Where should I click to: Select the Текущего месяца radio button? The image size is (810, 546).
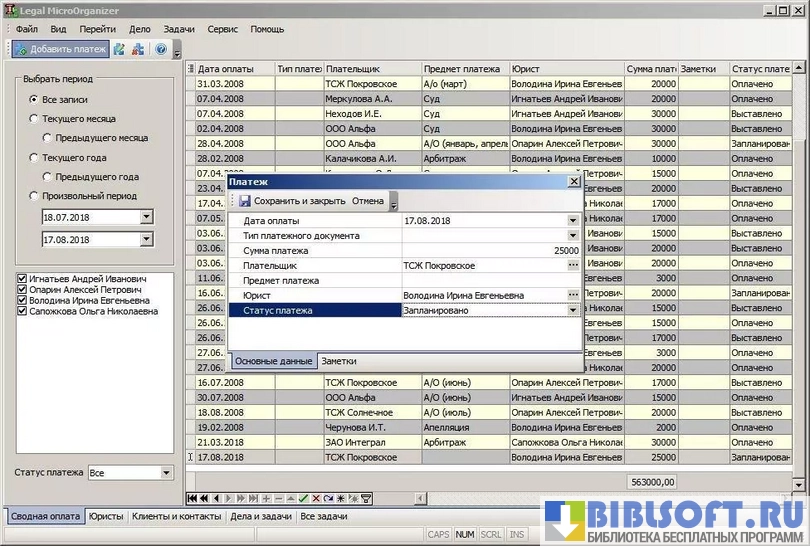click(x=35, y=119)
